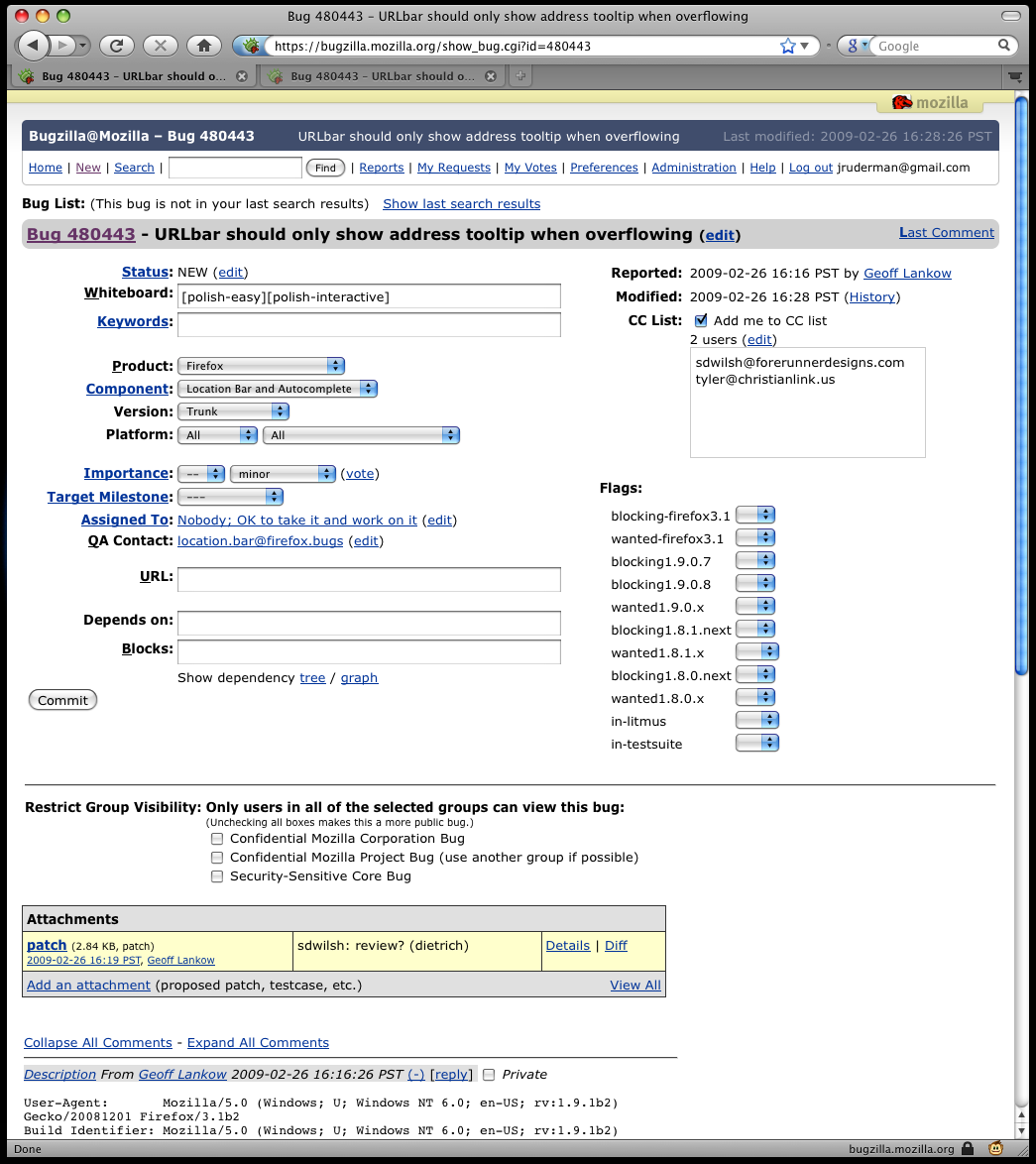The height and width of the screenshot is (1164, 1036).
Task: Open the Component dropdown
Action: point(277,389)
